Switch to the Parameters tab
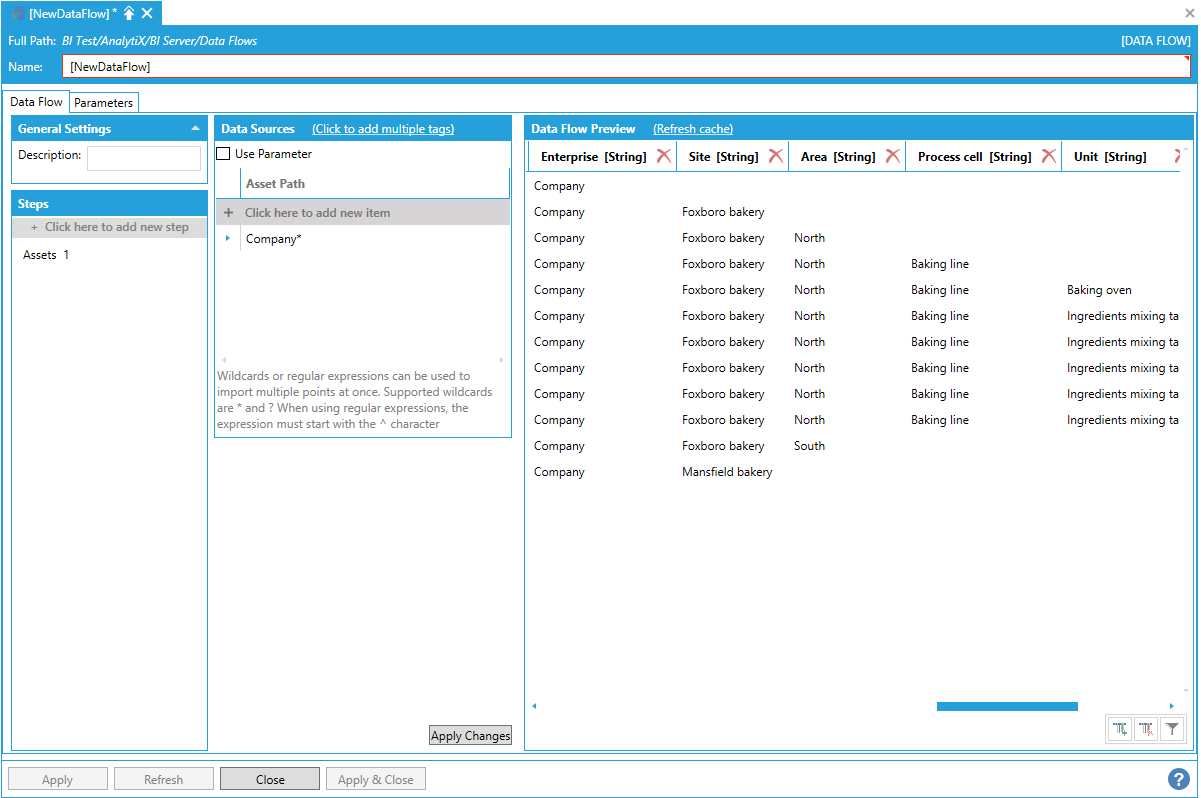 point(104,103)
